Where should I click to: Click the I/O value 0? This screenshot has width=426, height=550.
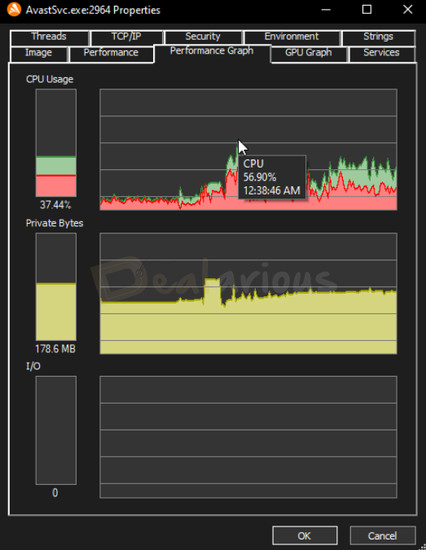pyautogui.click(x=55, y=493)
